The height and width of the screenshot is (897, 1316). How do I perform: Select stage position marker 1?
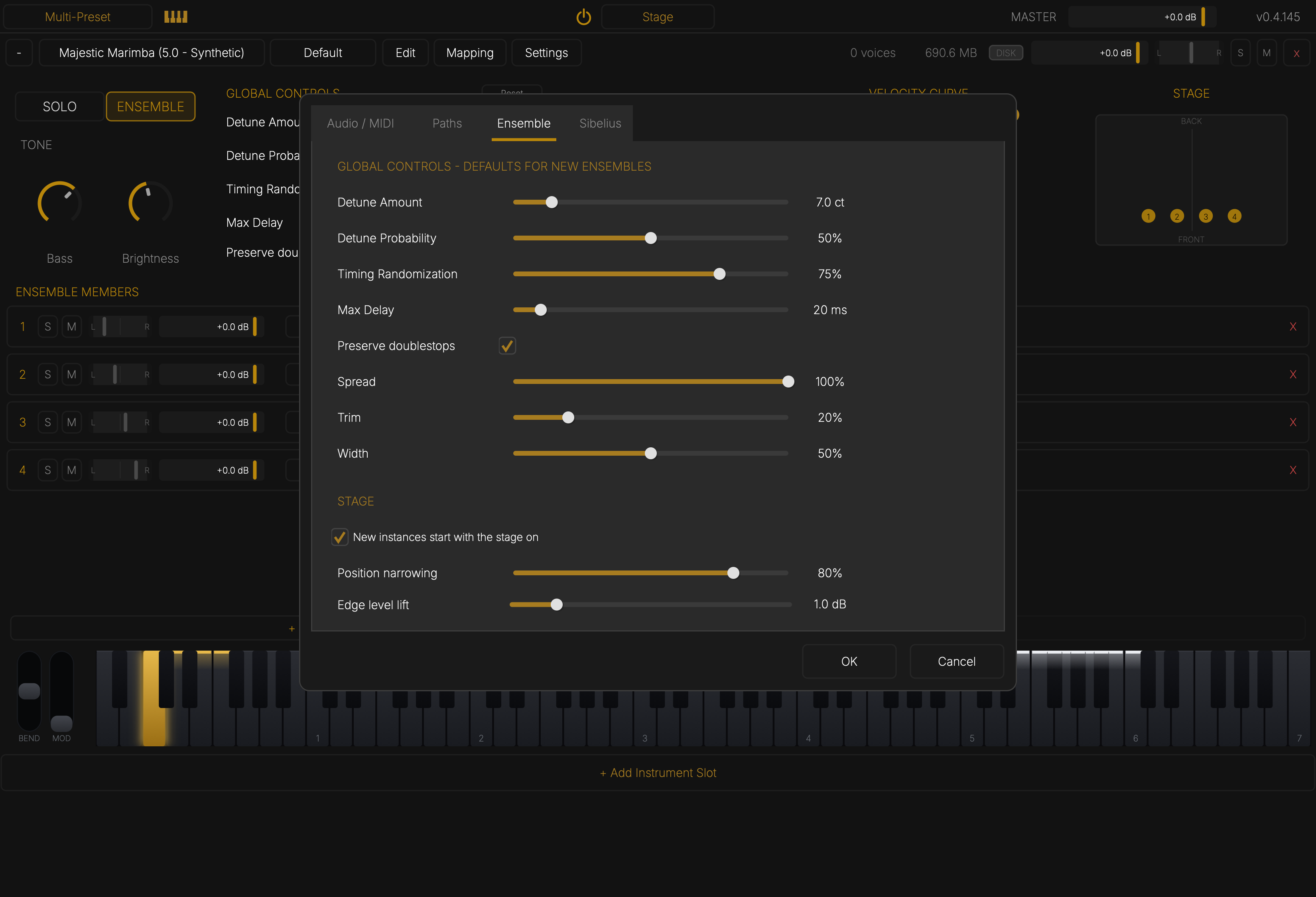tap(1149, 216)
